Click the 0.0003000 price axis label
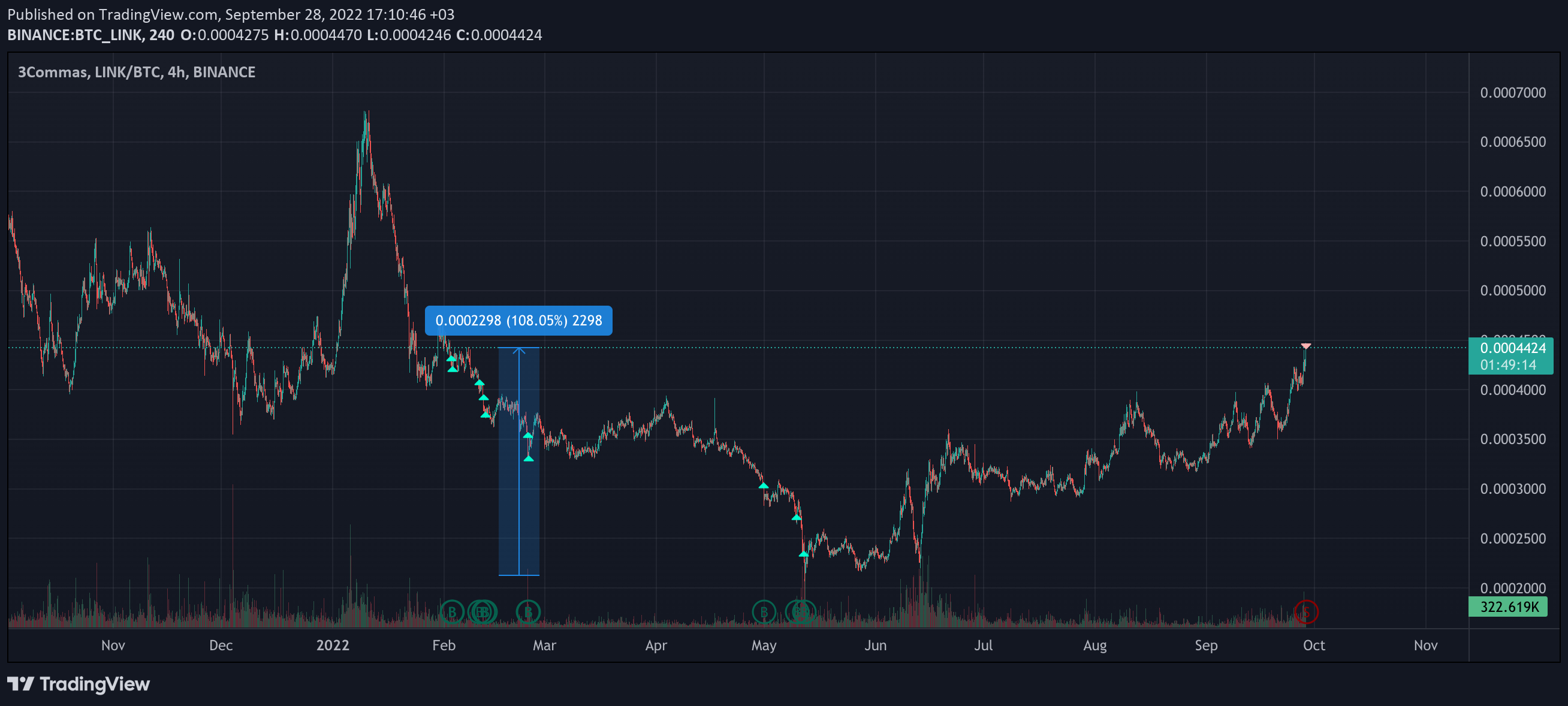1568x706 pixels. point(1513,489)
